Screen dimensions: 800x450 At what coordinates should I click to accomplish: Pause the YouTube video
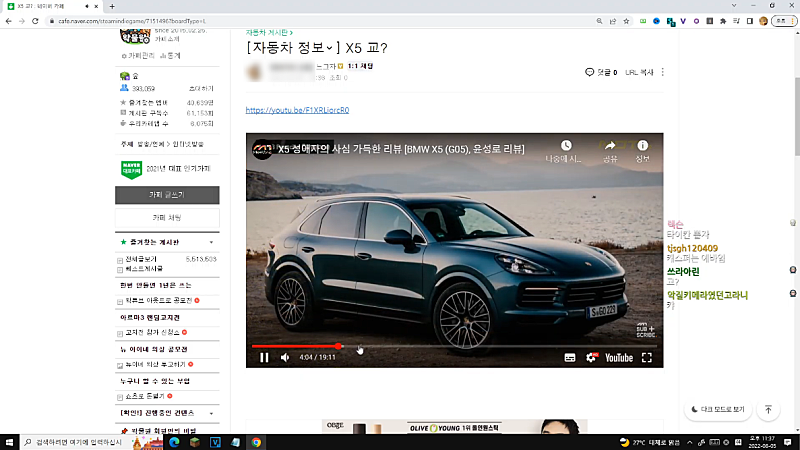pos(264,358)
